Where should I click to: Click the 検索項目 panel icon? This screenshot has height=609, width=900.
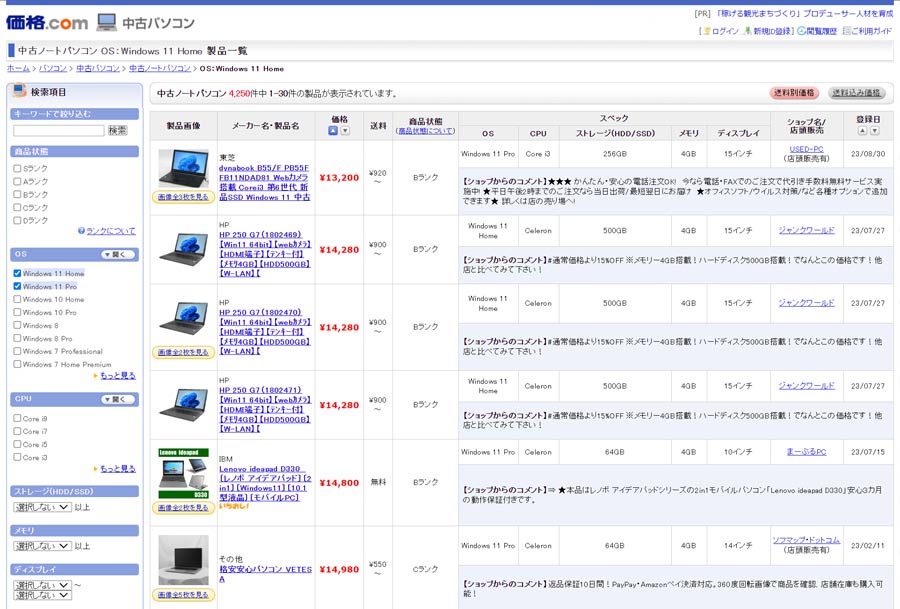[x=20, y=91]
